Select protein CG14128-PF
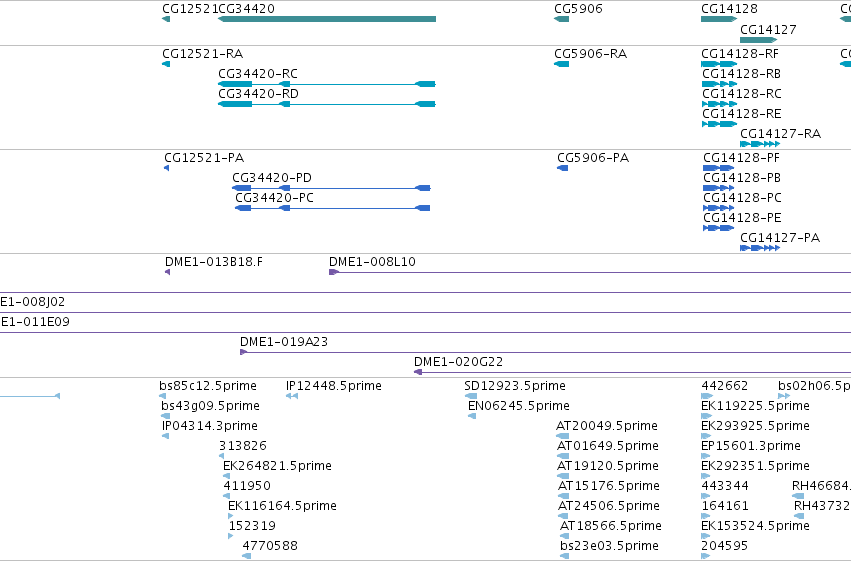This screenshot has height=561, width=851. 718,168
